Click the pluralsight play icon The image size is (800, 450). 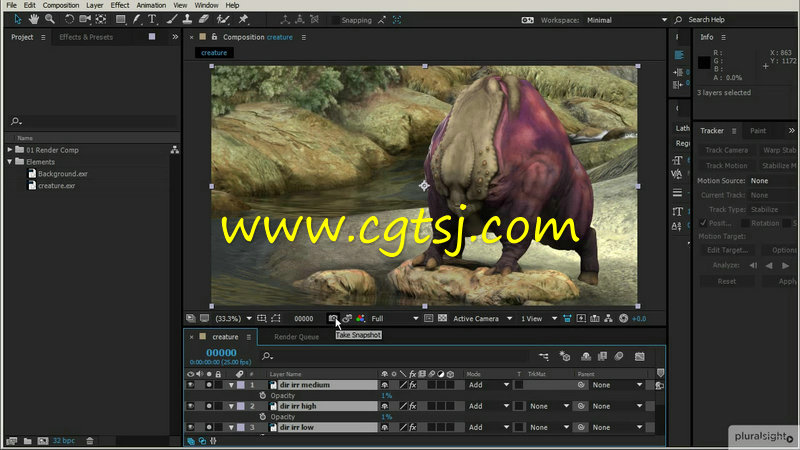[789, 438]
